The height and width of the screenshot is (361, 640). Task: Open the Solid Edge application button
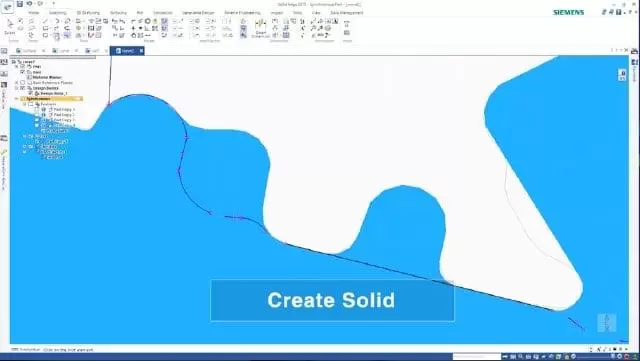click(x=8, y=7)
